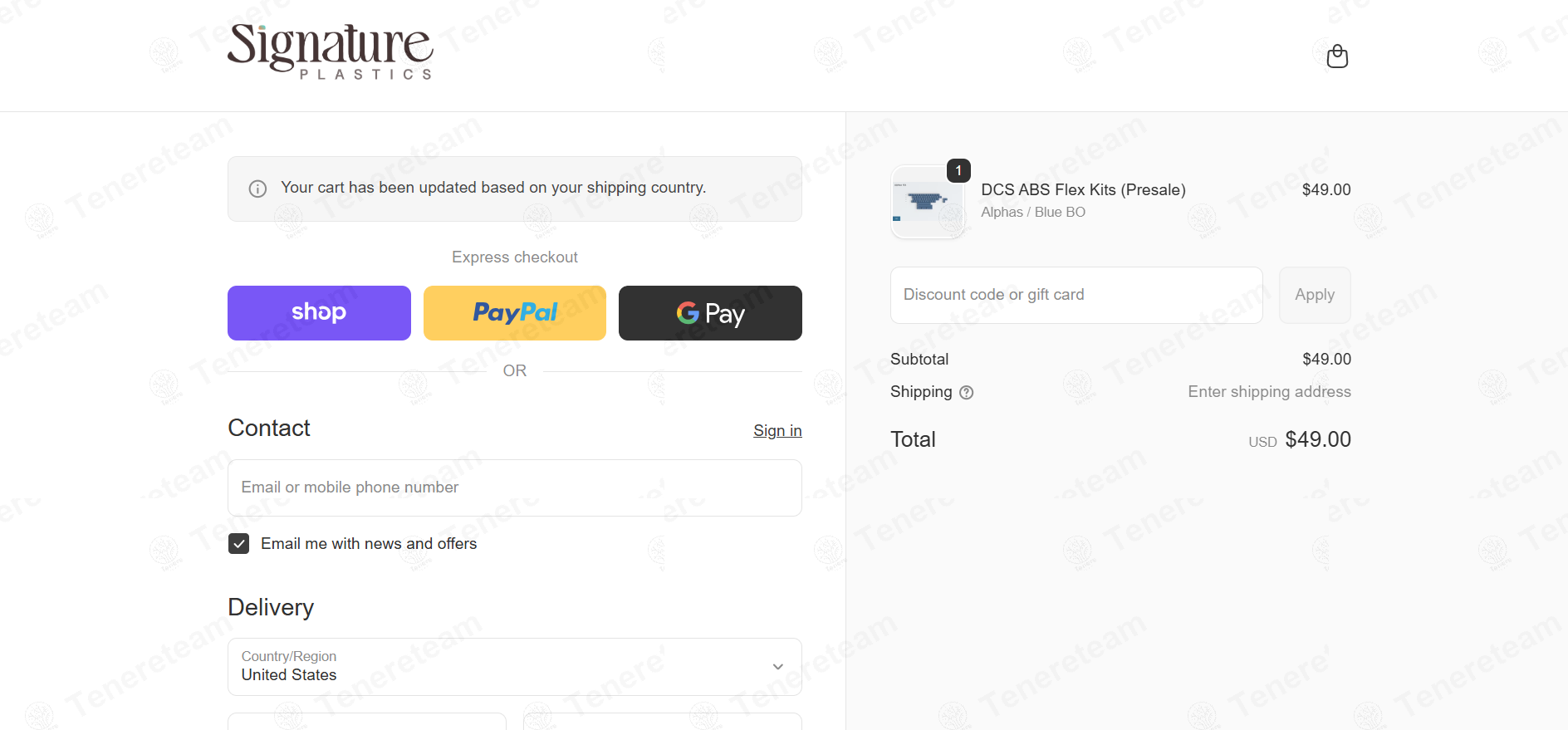Check out with PayPal button
Screen dimensions: 1568x730
tap(515, 313)
